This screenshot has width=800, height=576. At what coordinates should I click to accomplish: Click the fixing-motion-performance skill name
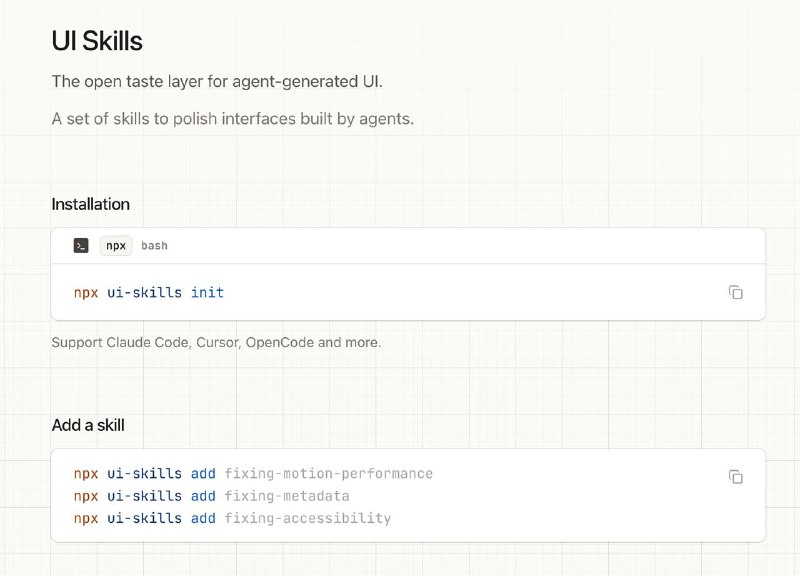click(x=328, y=473)
